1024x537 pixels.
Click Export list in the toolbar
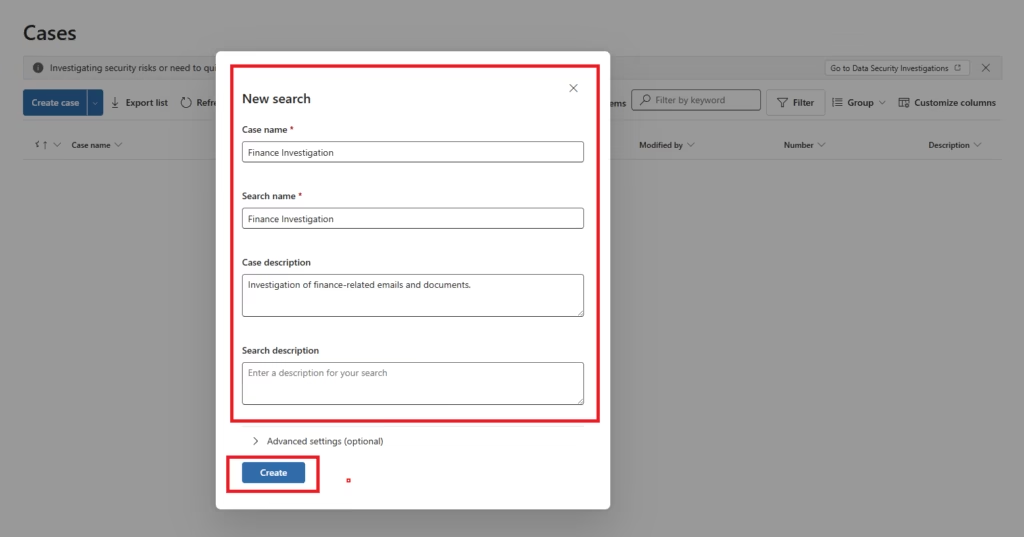[139, 103]
